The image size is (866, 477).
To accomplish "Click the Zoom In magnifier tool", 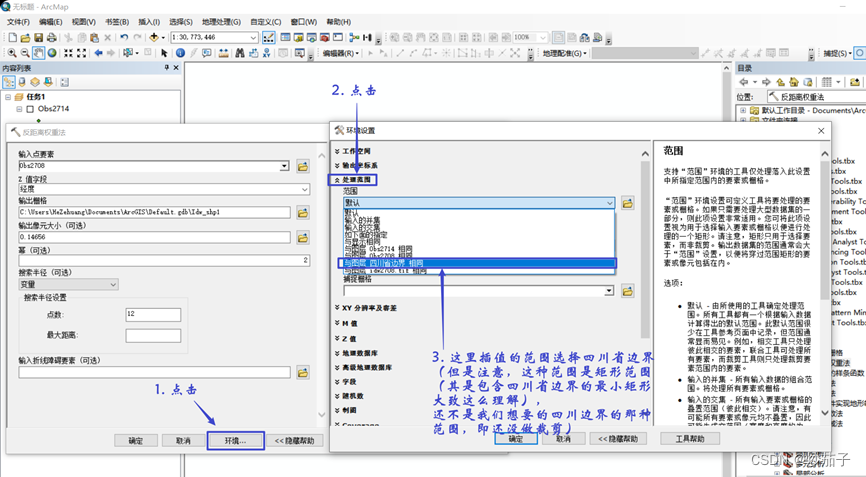I will (x=11, y=53).
